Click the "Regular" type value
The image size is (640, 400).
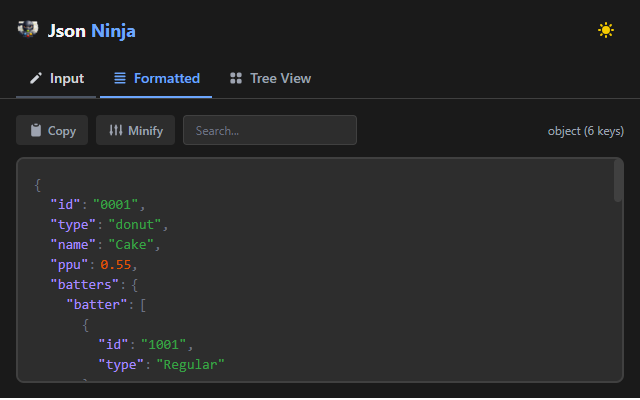191,364
